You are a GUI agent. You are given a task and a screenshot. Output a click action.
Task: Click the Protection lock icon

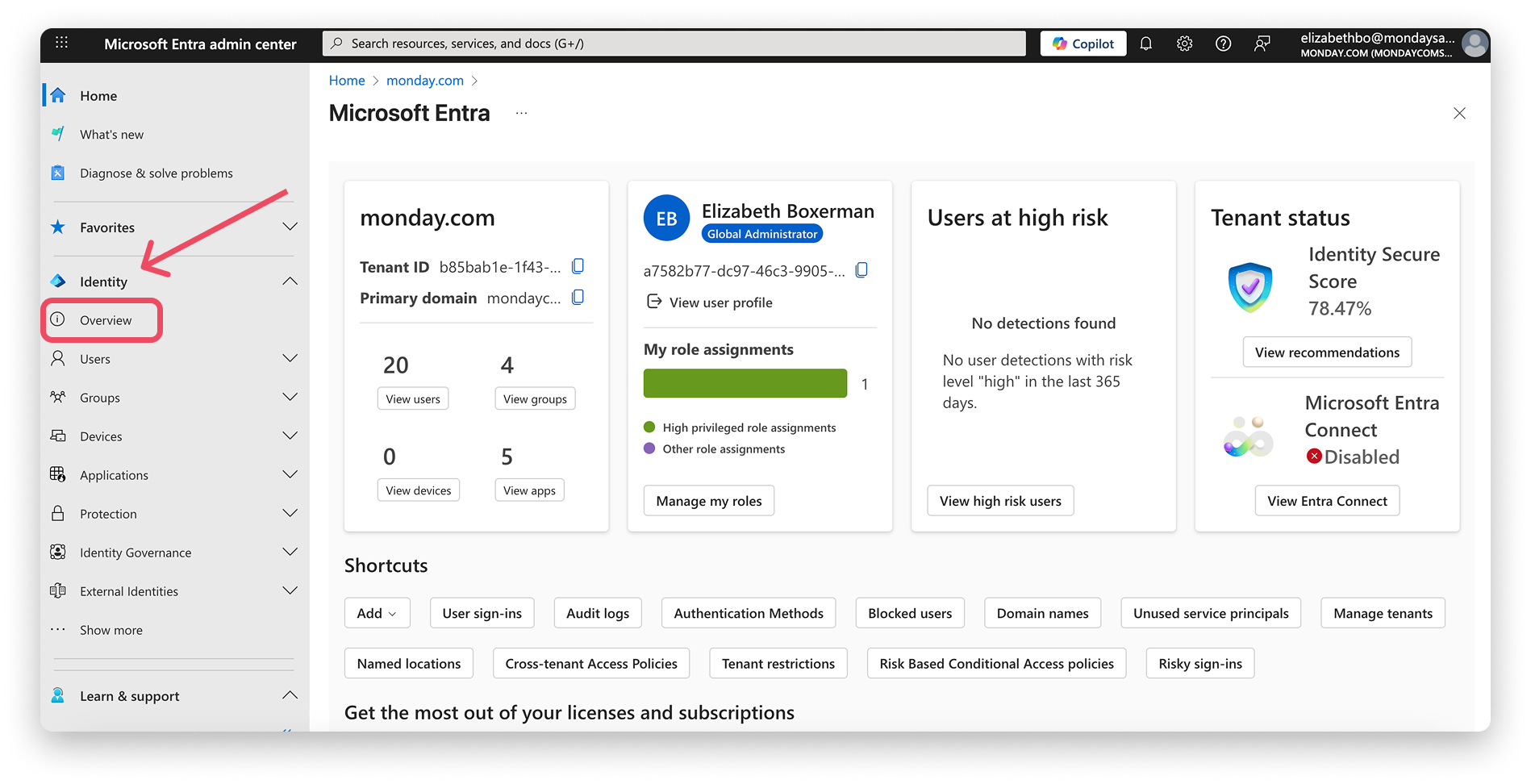[x=58, y=513]
